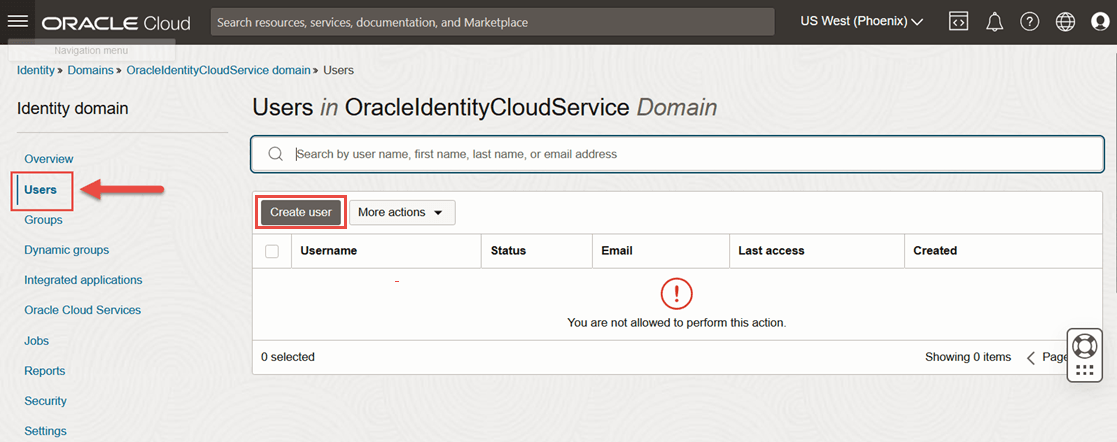Open the Cloud Shell developer tools icon

(958, 21)
